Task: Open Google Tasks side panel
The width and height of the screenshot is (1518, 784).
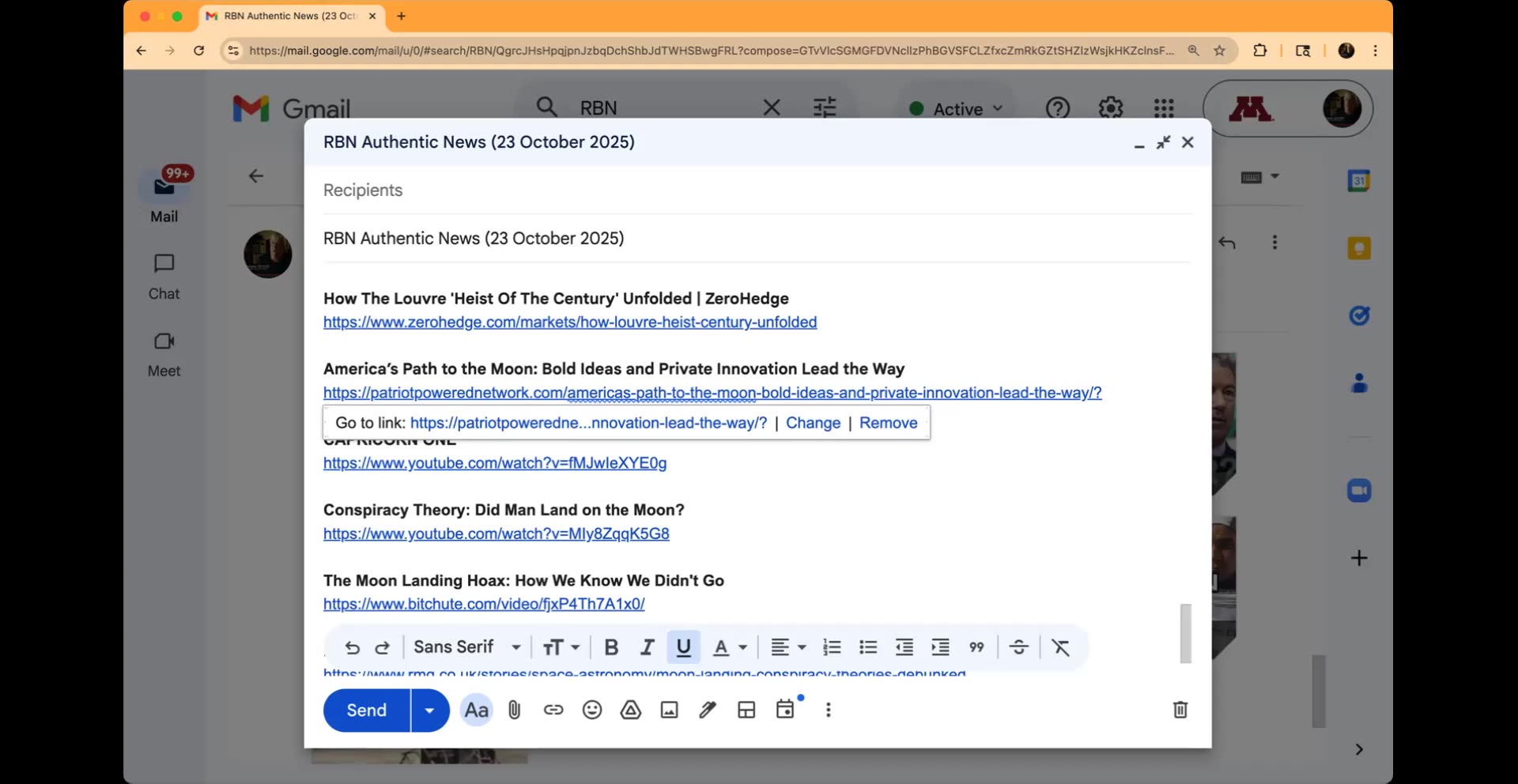Action: point(1359,316)
